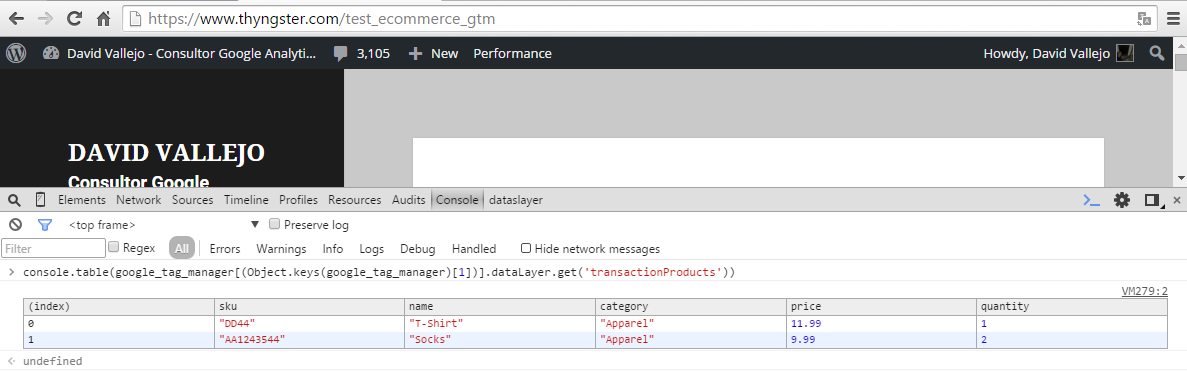Image resolution: width=1187 pixels, height=371 pixels.
Task: Clear console with the ban icon
Action: point(15,225)
